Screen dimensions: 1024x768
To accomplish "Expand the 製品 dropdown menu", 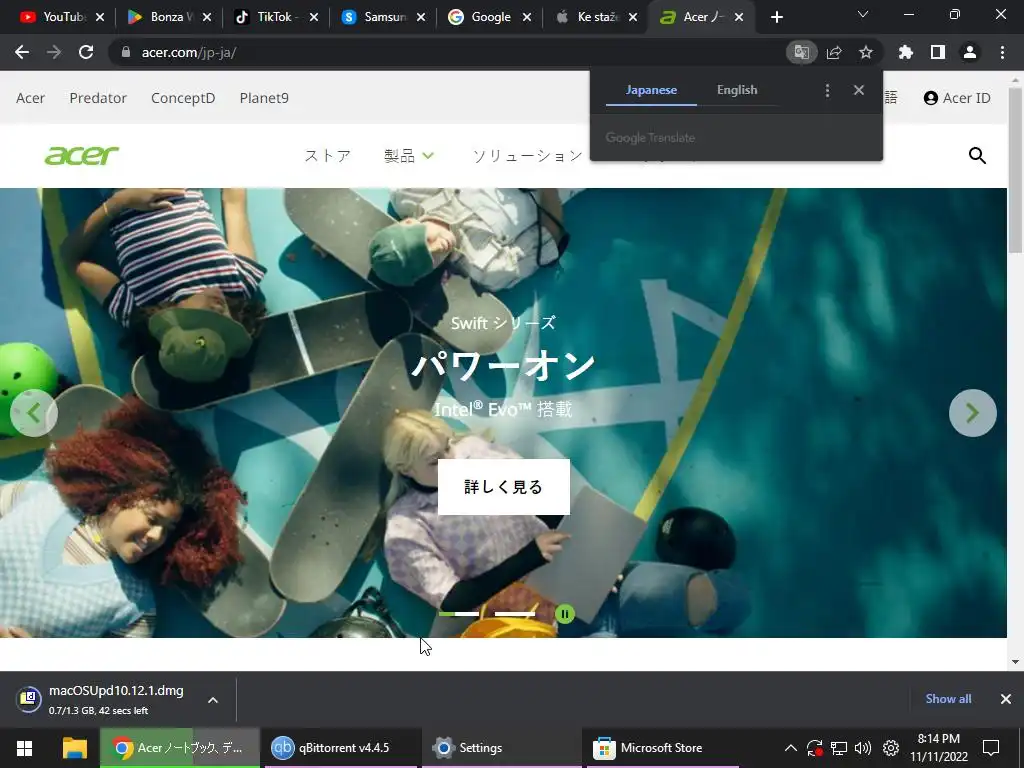I will coord(409,155).
